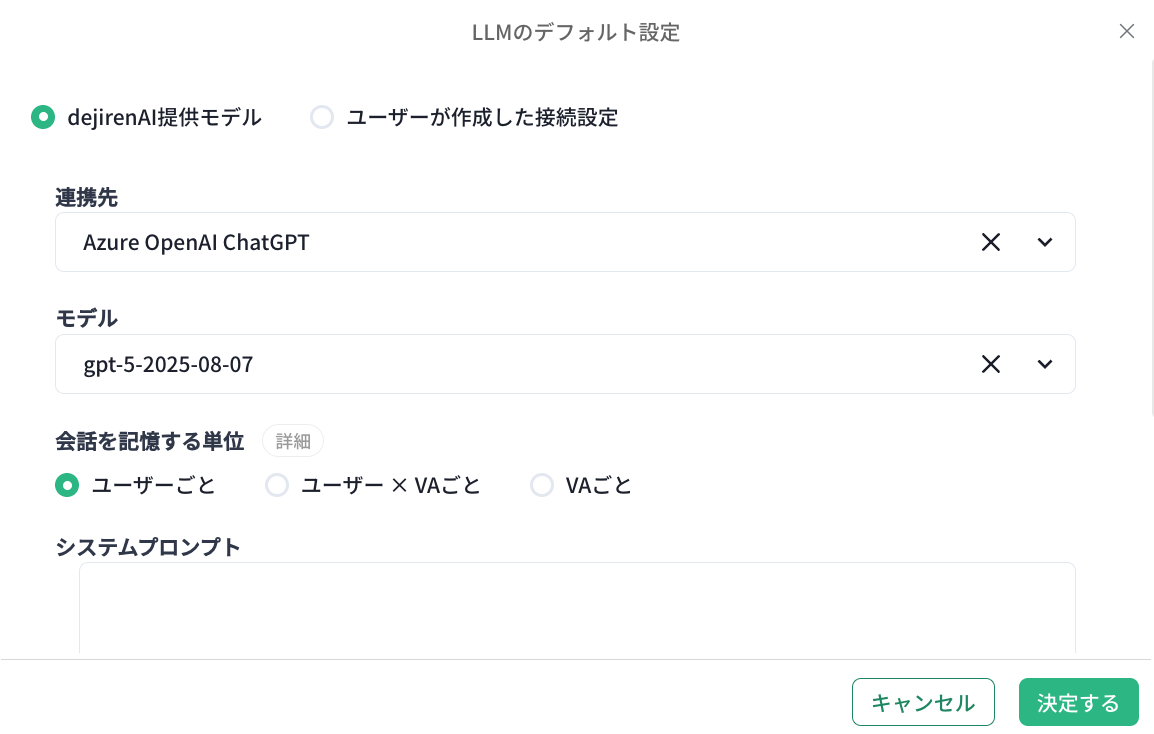Open the モデル dropdown chevron
Screen dimensions: 1154x734
pyautogui.click(x=1045, y=364)
